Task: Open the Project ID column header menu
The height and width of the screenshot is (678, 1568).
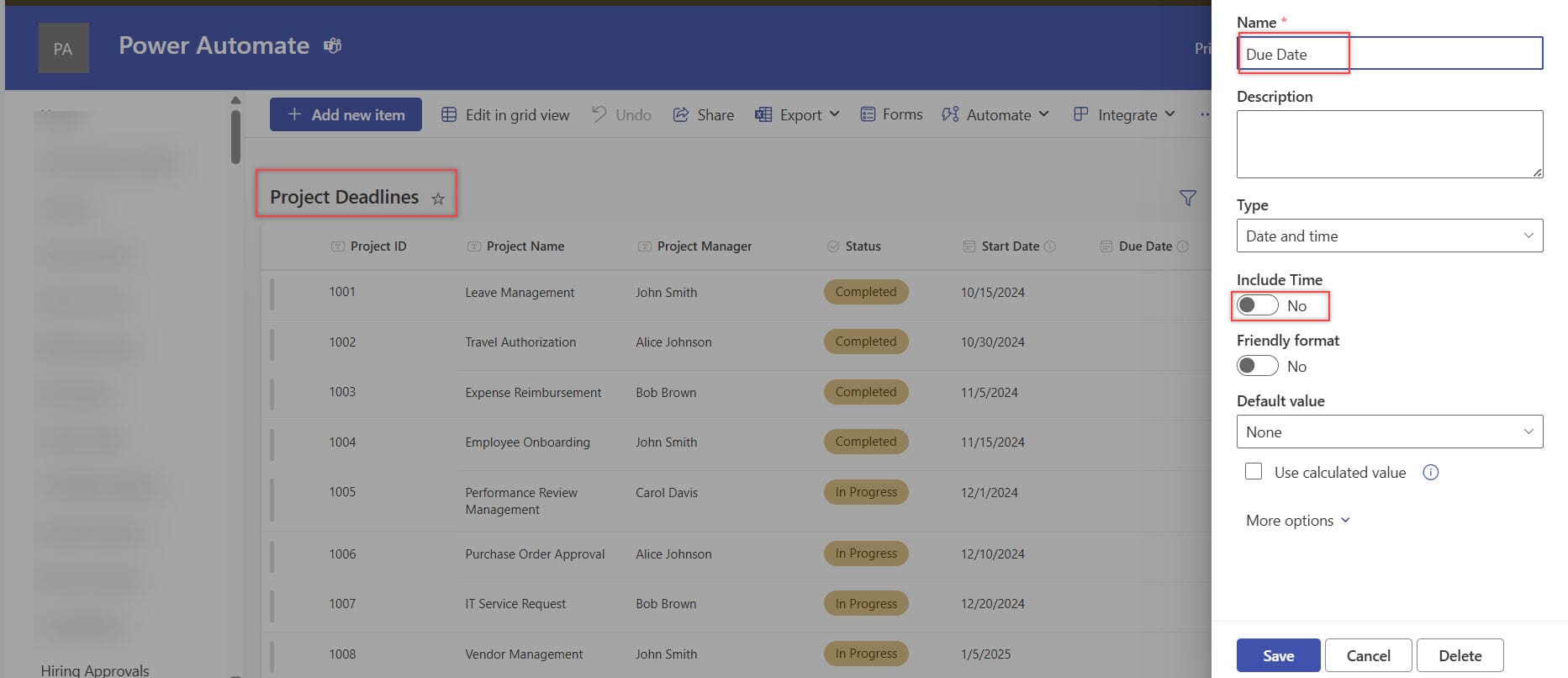Action: [378, 246]
